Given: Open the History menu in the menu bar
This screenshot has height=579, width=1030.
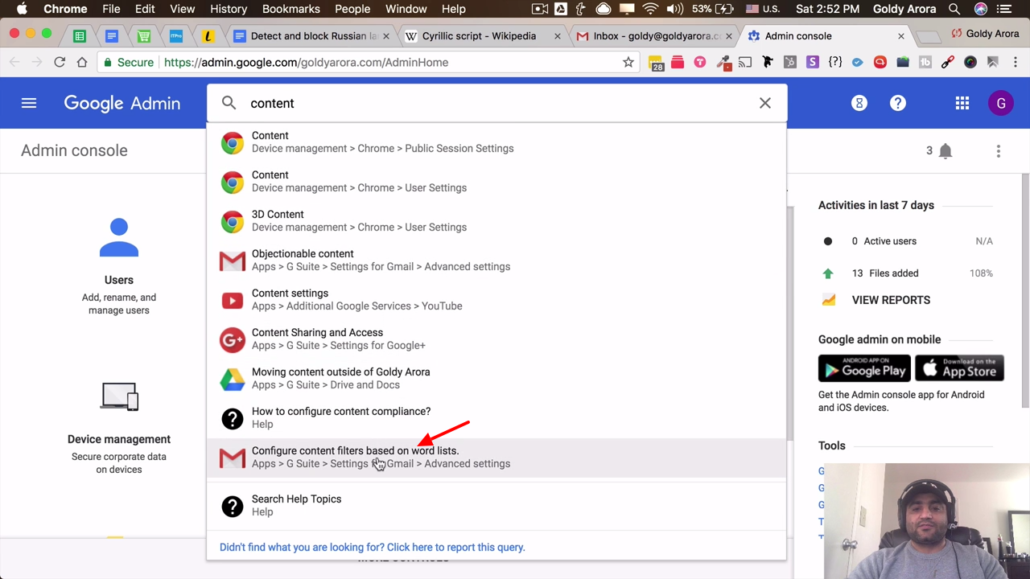Looking at the screenshot, I should click(229, 9).
